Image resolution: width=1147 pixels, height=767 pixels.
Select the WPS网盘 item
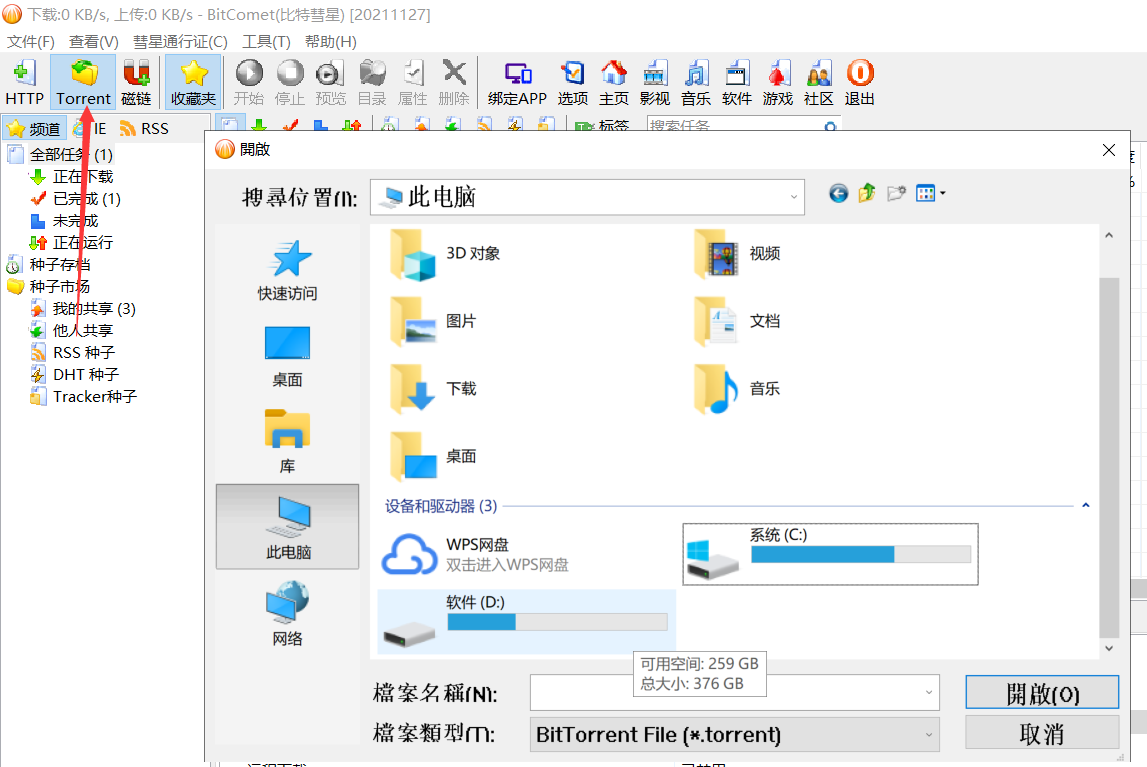[x=475, y=554]
